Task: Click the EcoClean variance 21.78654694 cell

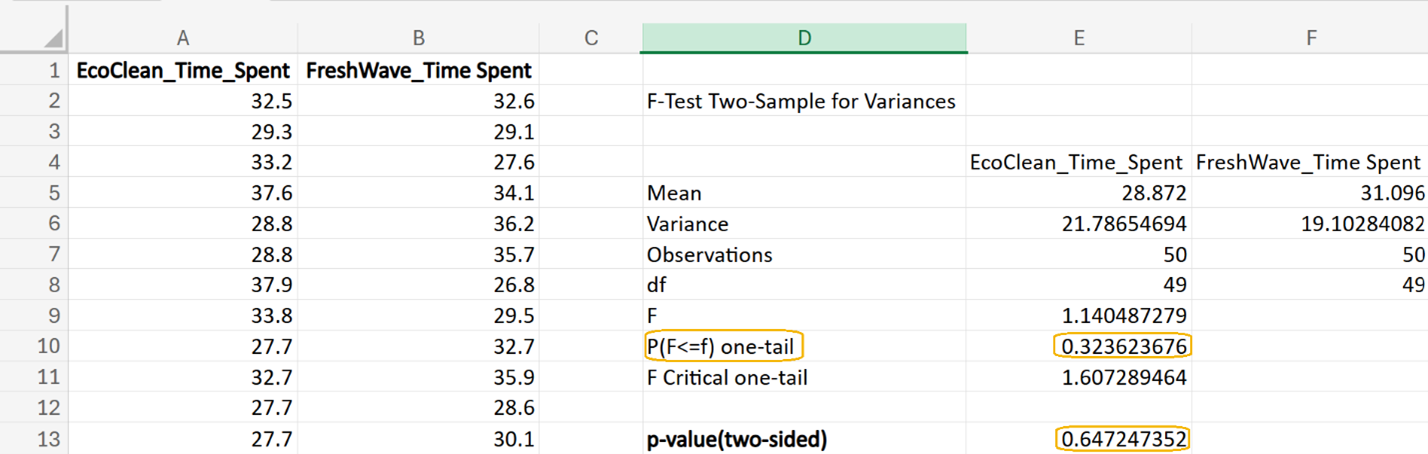Action: click(1122, 224)
